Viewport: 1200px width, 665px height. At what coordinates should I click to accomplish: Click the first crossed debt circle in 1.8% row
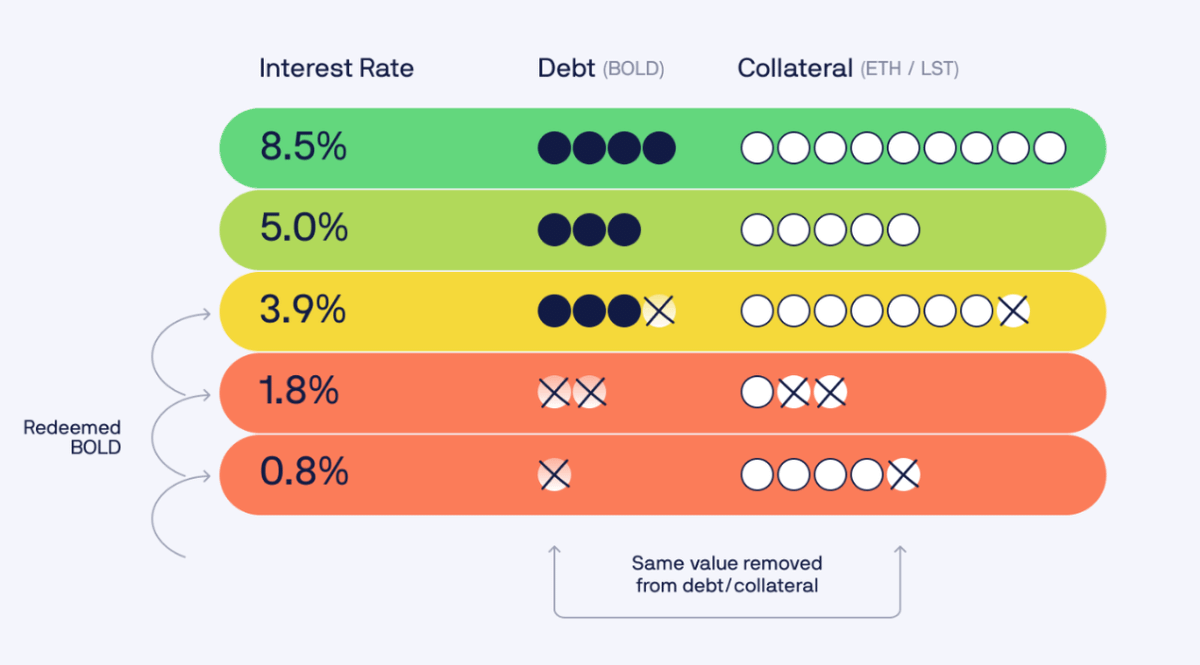tap(554, 392)
